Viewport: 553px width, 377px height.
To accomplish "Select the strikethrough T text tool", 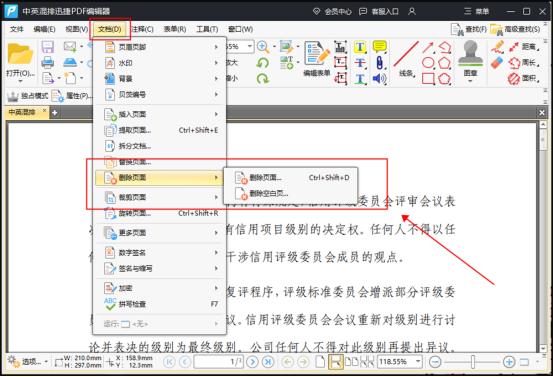I will (x=360, y=63).
